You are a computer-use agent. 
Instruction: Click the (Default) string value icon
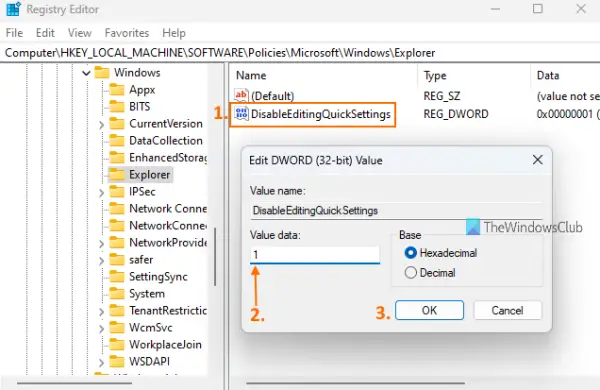(241, 95)
